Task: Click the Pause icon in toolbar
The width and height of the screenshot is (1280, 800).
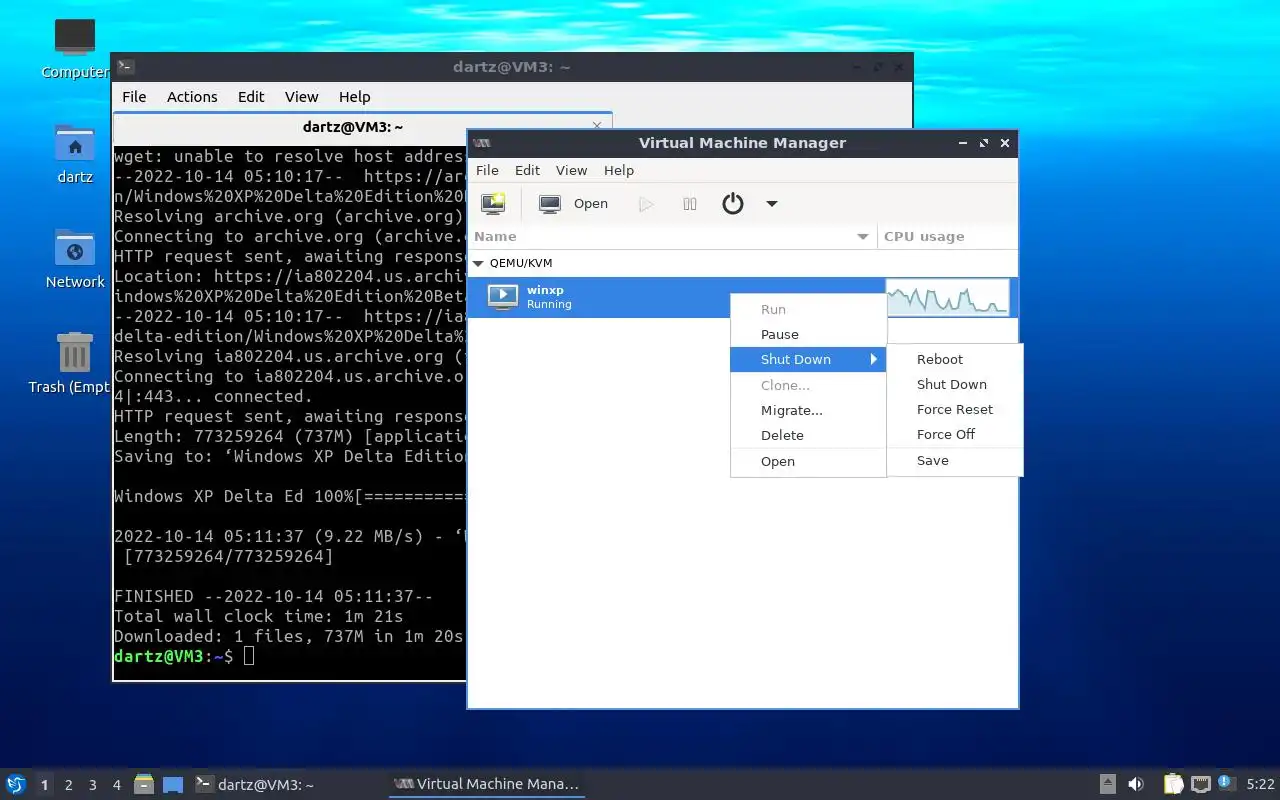Action: [x=690, y=204]
